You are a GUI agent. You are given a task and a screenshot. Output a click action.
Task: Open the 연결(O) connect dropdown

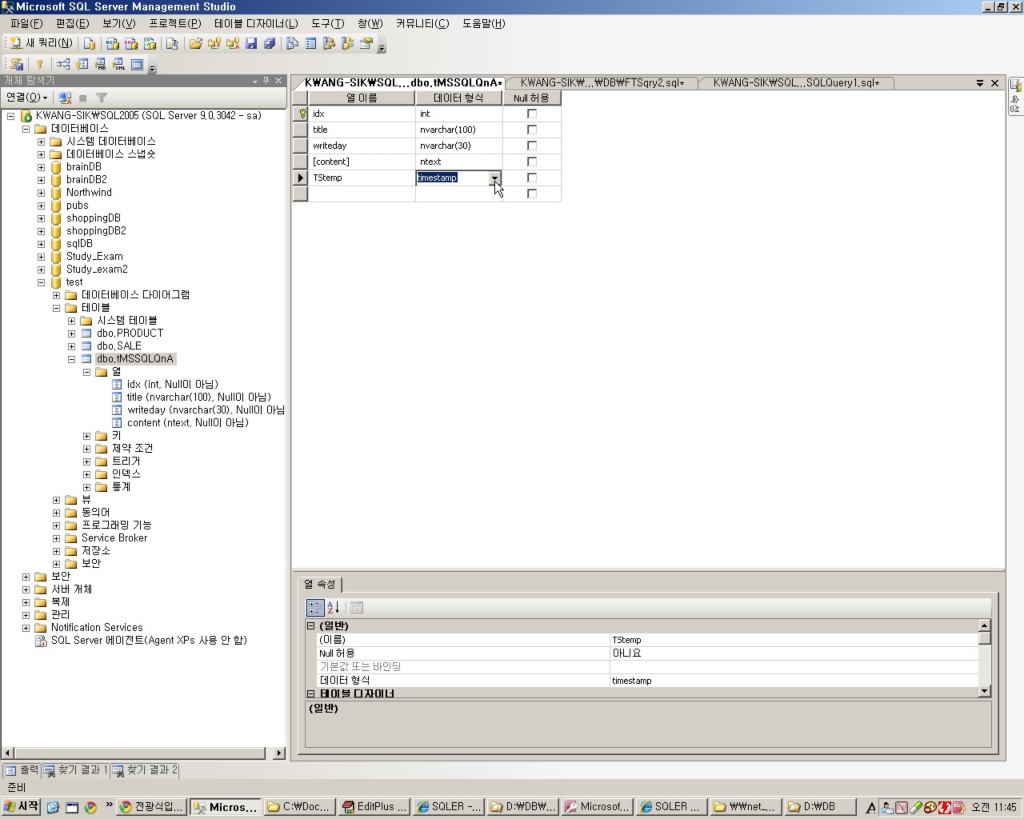tap(27, 98)
